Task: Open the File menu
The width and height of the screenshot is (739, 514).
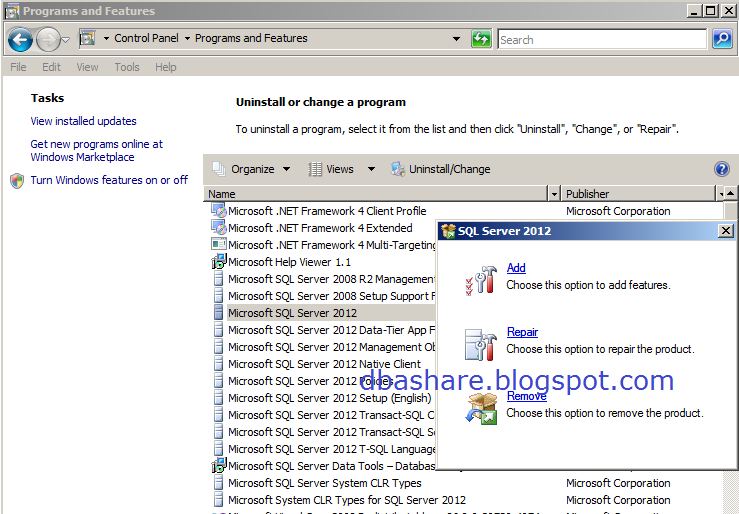Action: [18, 67]
